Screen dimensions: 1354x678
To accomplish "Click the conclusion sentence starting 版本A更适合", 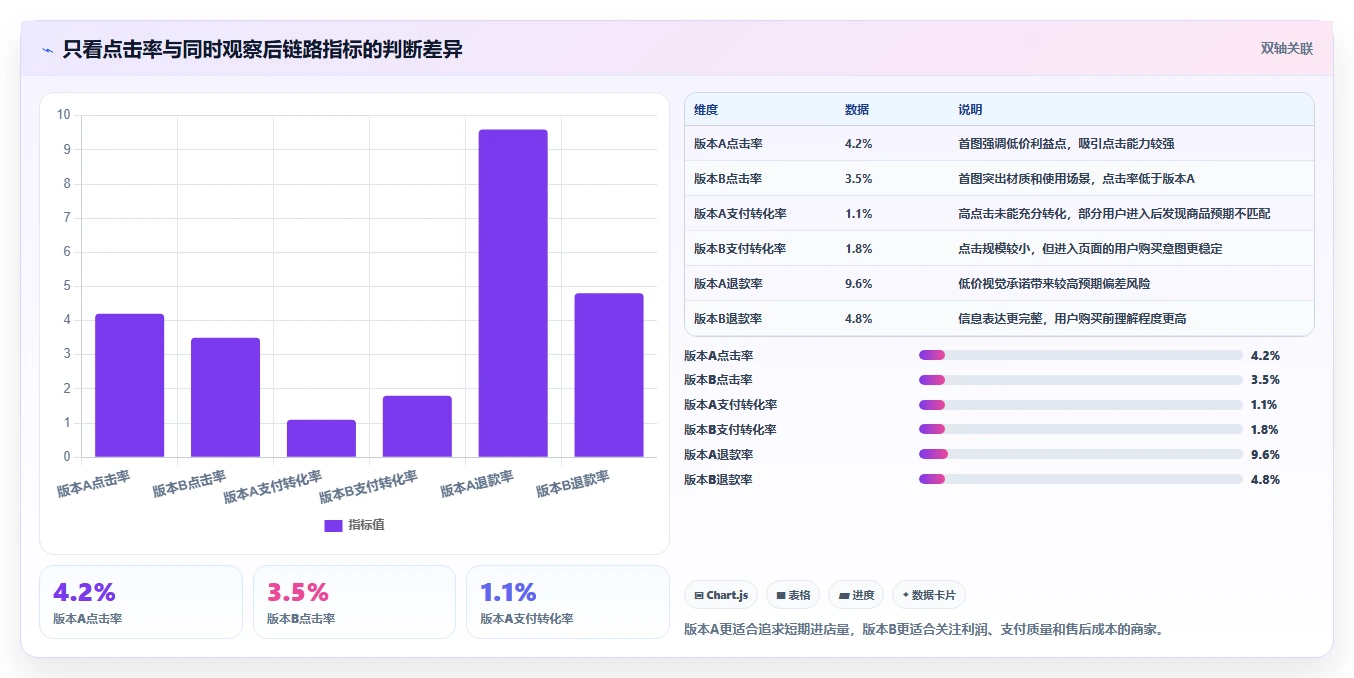I will tap(924, 630).
